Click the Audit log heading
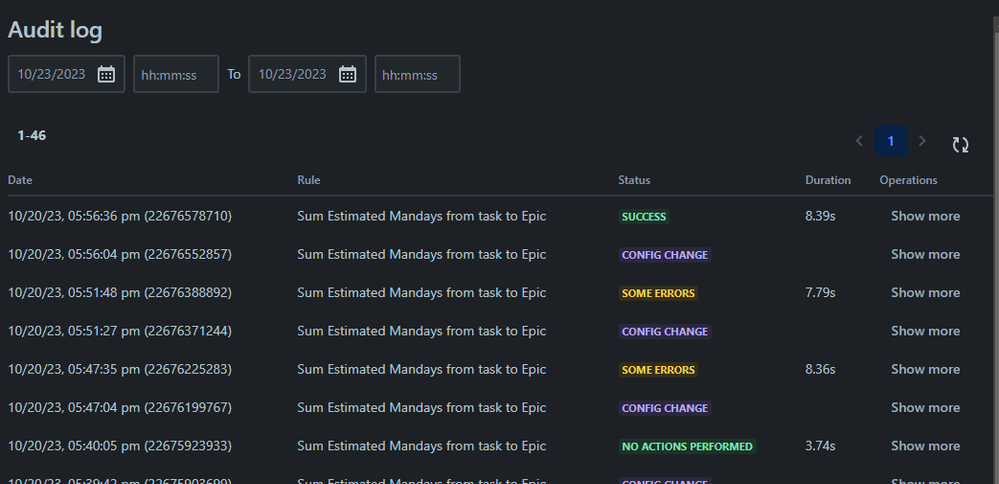The image size is (999, 484). pos(55,30)
